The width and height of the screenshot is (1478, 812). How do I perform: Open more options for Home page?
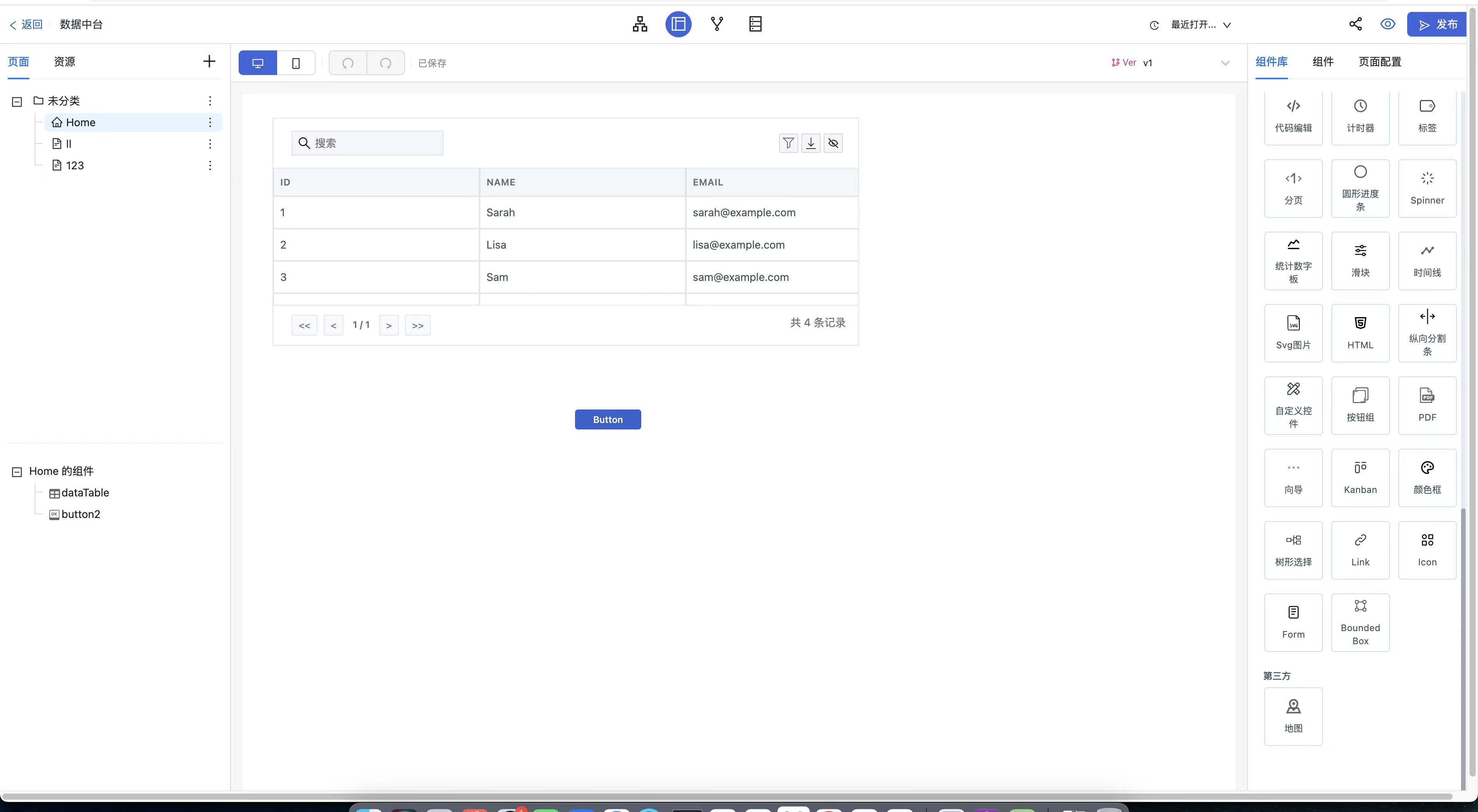210,122
